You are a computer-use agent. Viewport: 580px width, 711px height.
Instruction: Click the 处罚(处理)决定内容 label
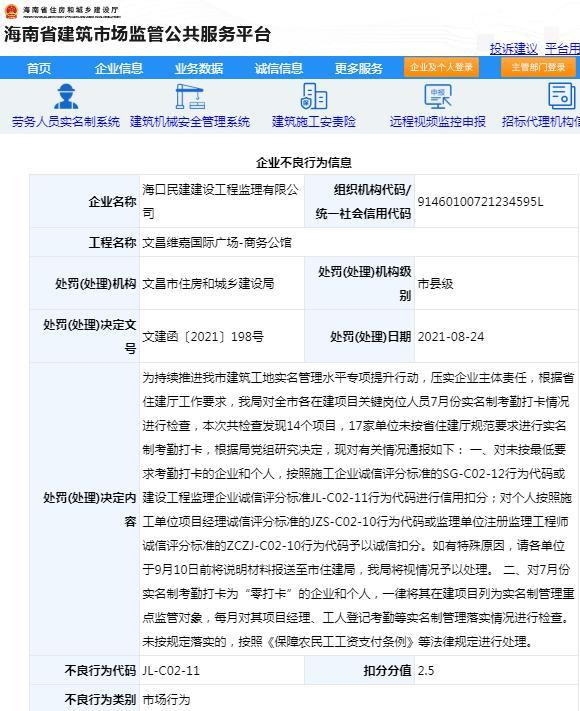pyautogui.click(x=90, y=510)
